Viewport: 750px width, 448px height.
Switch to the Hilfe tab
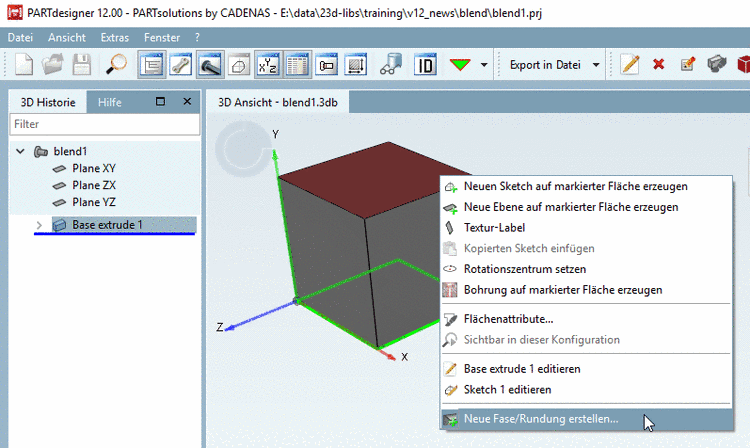pyautogui.click(x=110, y=102)
